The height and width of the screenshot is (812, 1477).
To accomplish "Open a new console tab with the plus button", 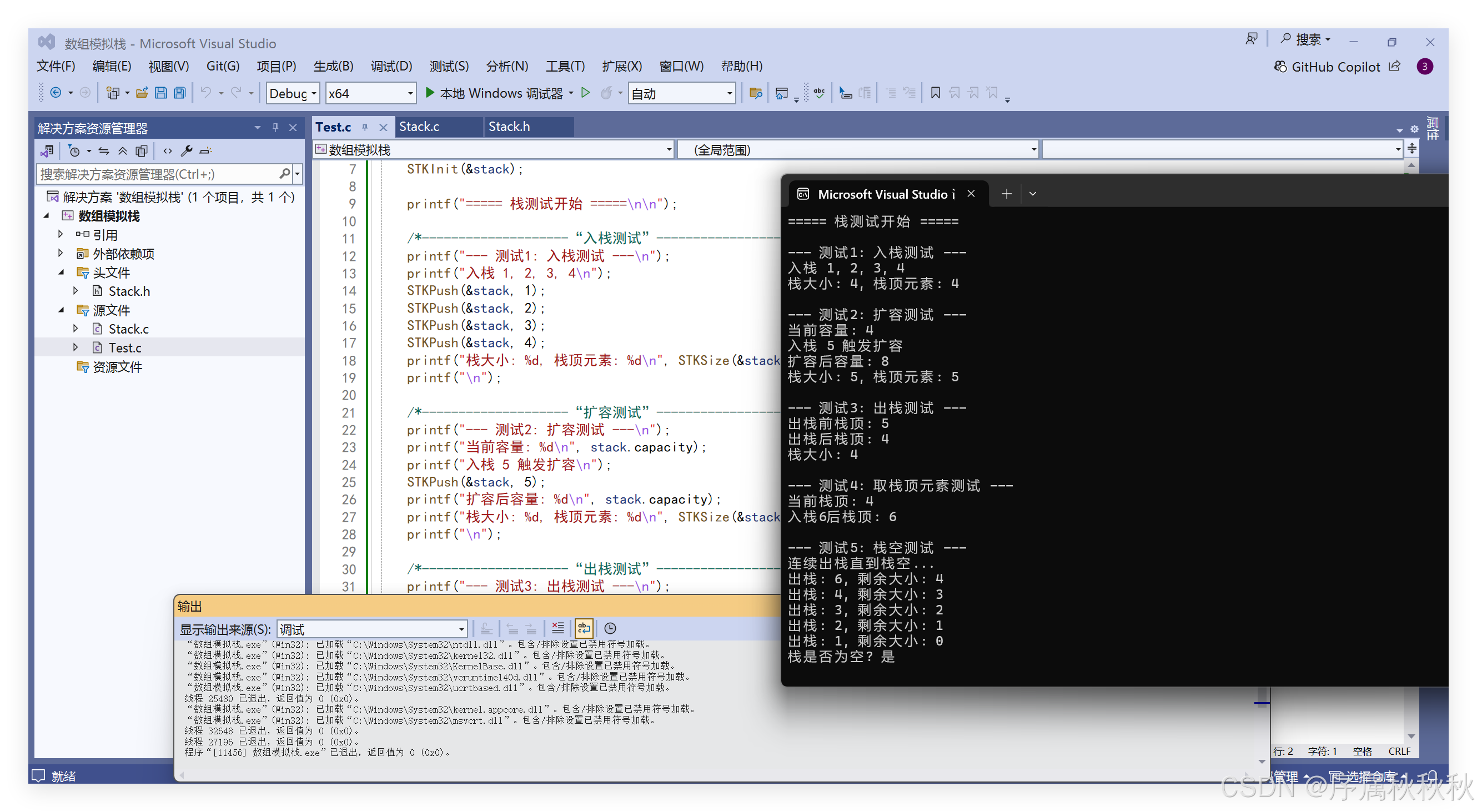I will click(x=1006, y=194).
